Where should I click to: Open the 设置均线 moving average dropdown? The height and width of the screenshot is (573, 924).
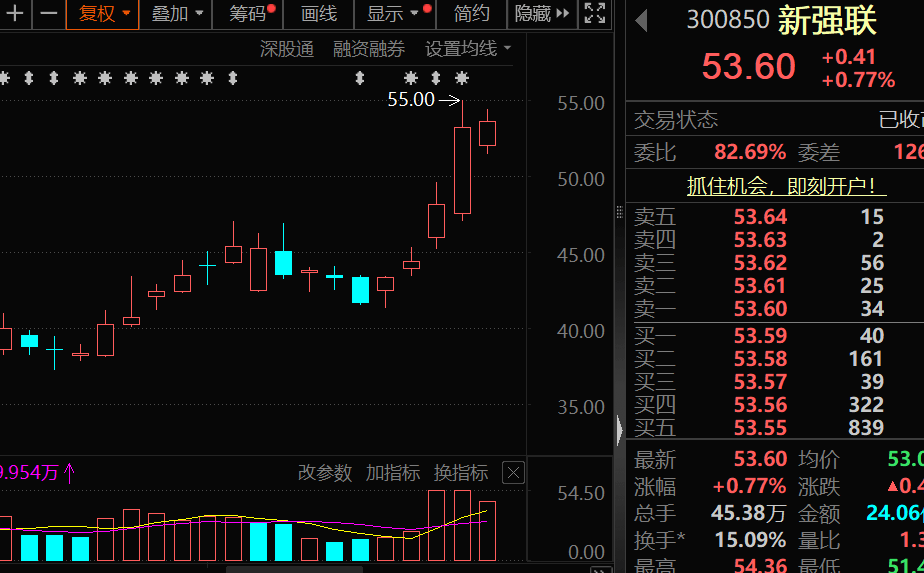[467, 49]
